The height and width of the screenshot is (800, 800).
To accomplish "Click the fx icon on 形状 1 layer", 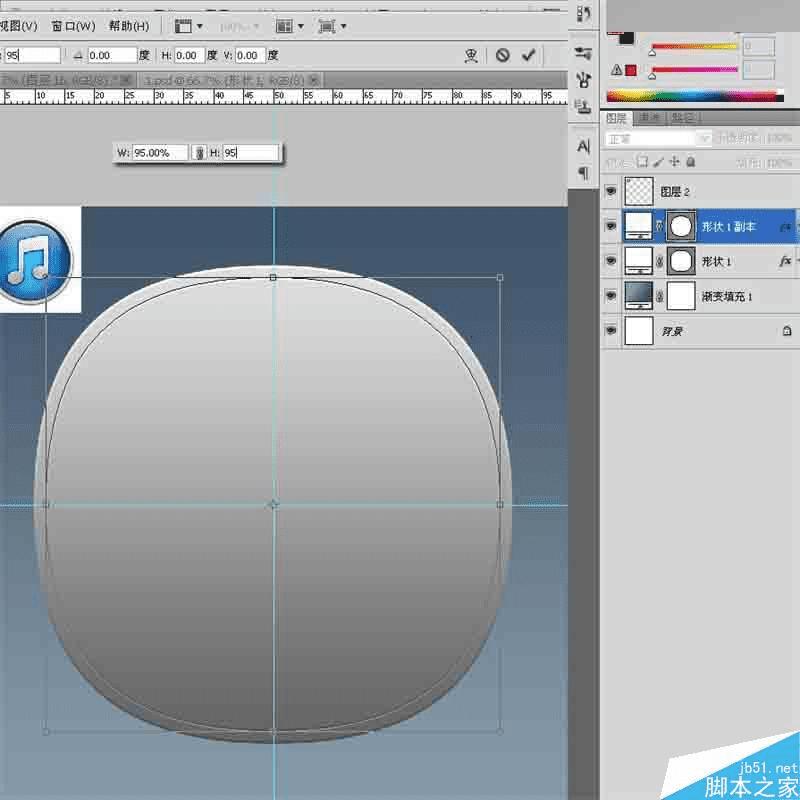I will [x=785, y=261].
